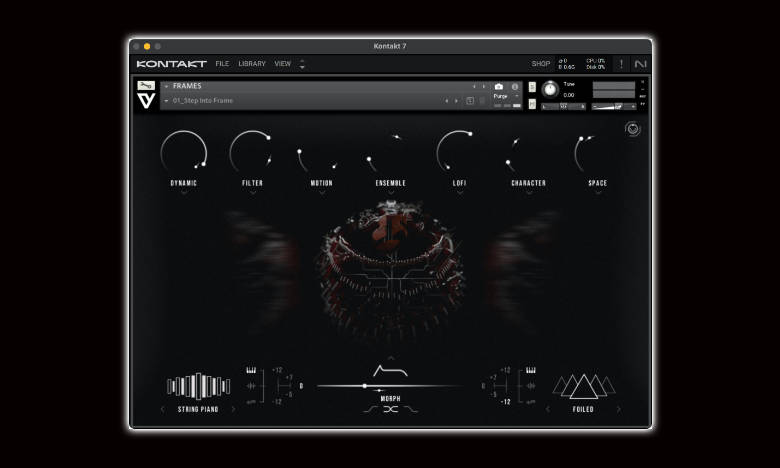
Task: Click the envelope shape icon above the Morph slider
Action: [x=390, y=371]
